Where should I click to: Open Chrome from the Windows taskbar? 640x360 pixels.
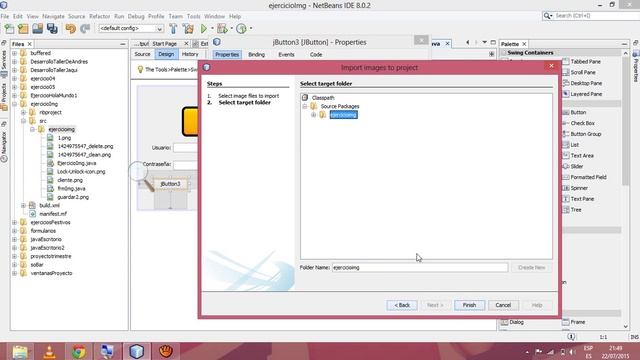coord(78,351)
